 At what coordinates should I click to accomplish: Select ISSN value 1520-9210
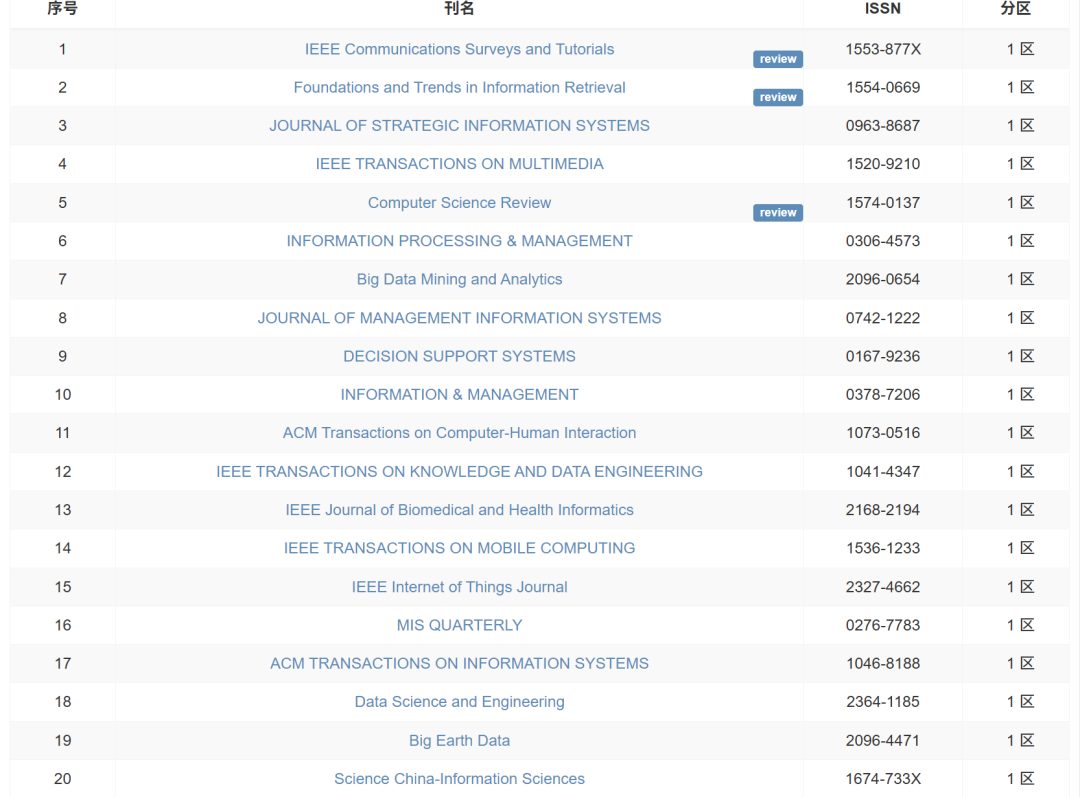point(883,164)
